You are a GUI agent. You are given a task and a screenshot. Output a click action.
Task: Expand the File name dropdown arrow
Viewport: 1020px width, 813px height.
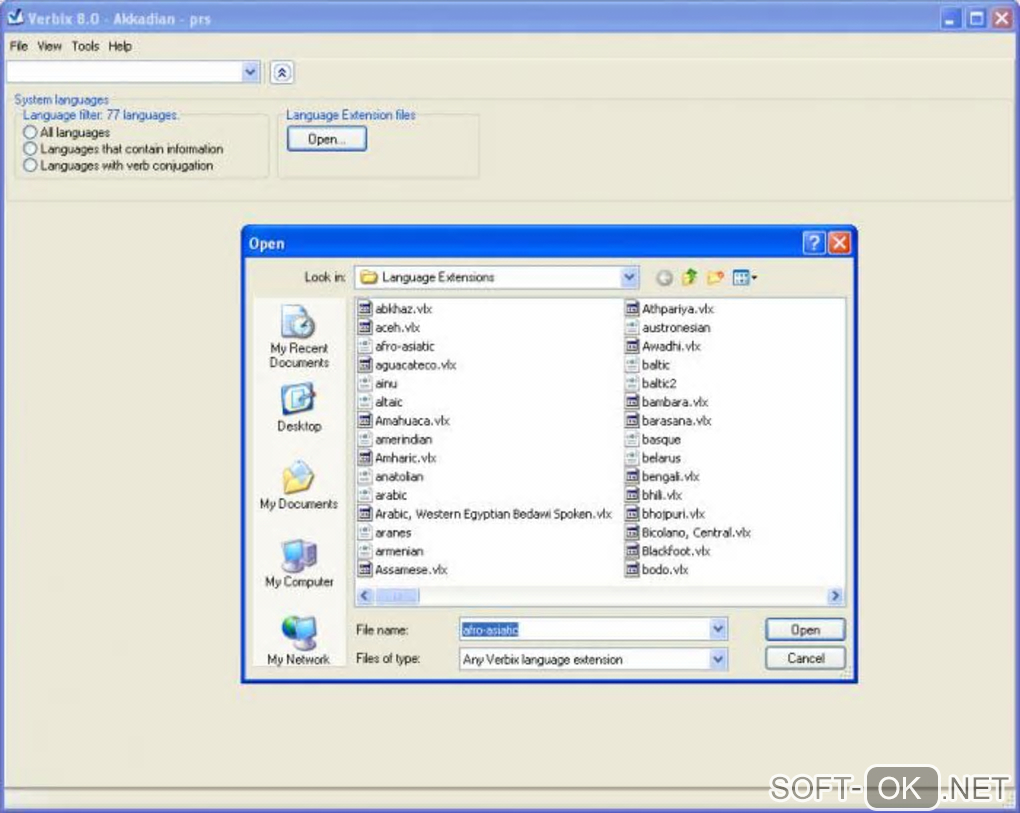(718, 629)
